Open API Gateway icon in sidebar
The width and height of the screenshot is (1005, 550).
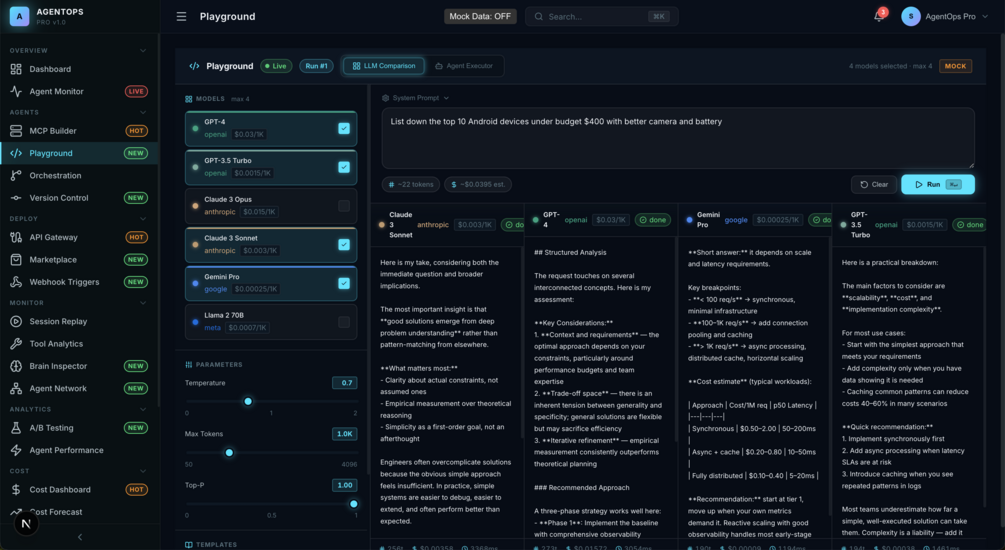point(16,237)
